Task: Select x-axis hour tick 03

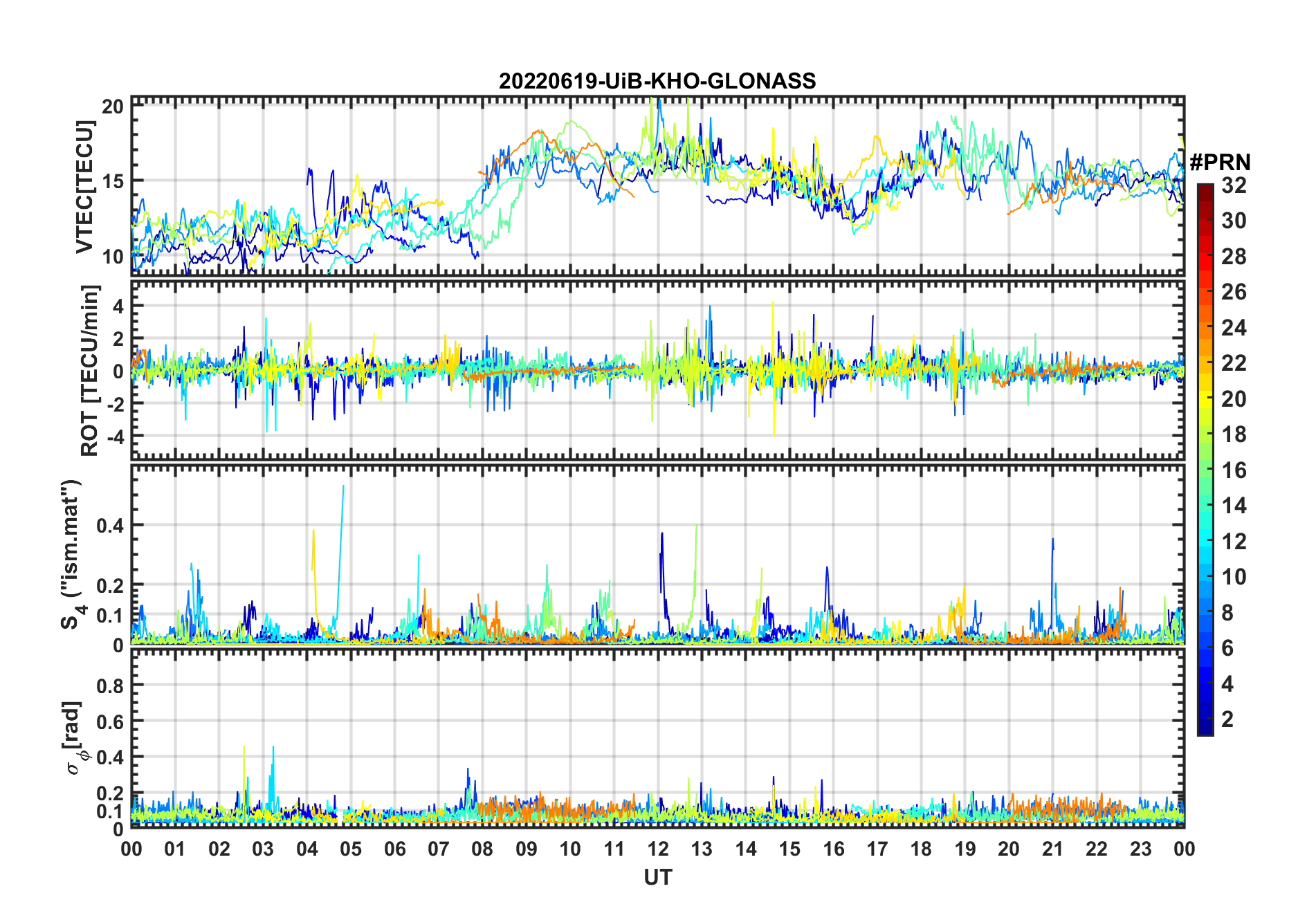Action: pos(263,849)
